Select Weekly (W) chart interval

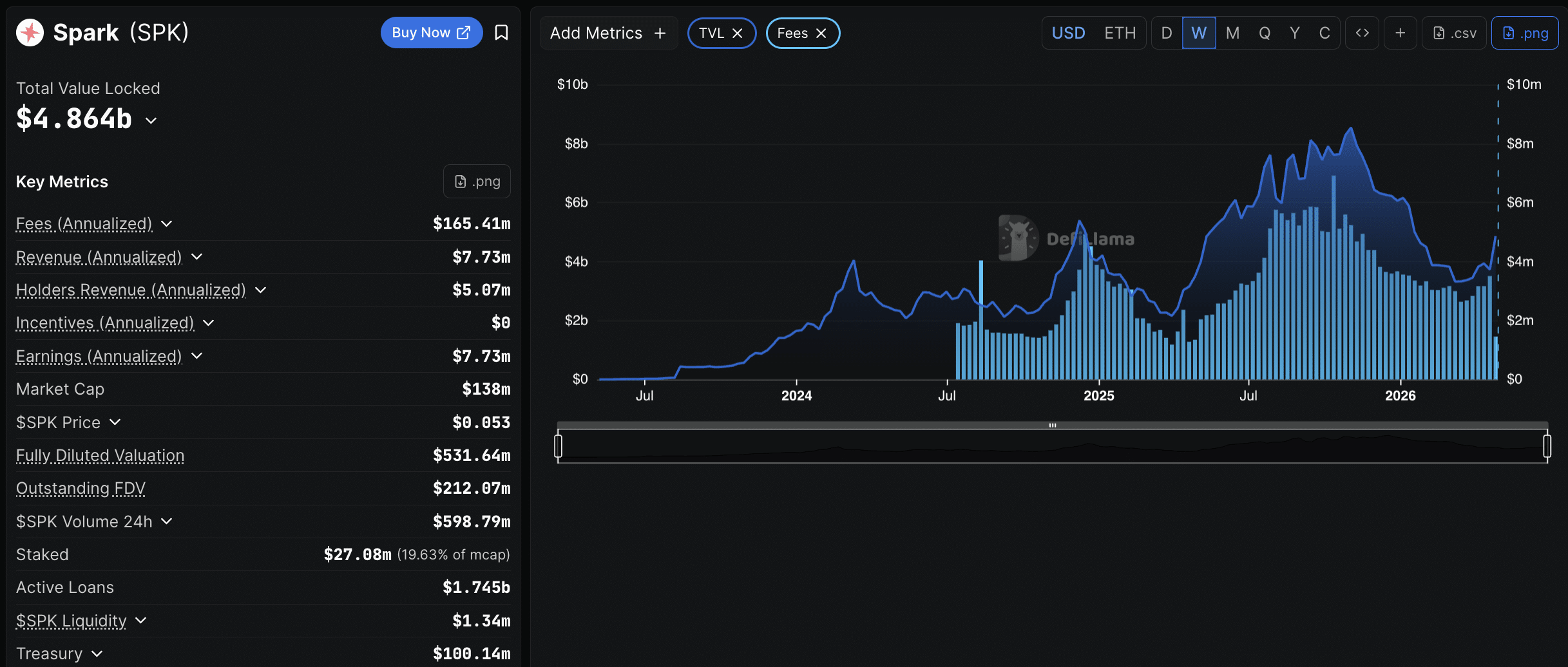(1199, 33)
